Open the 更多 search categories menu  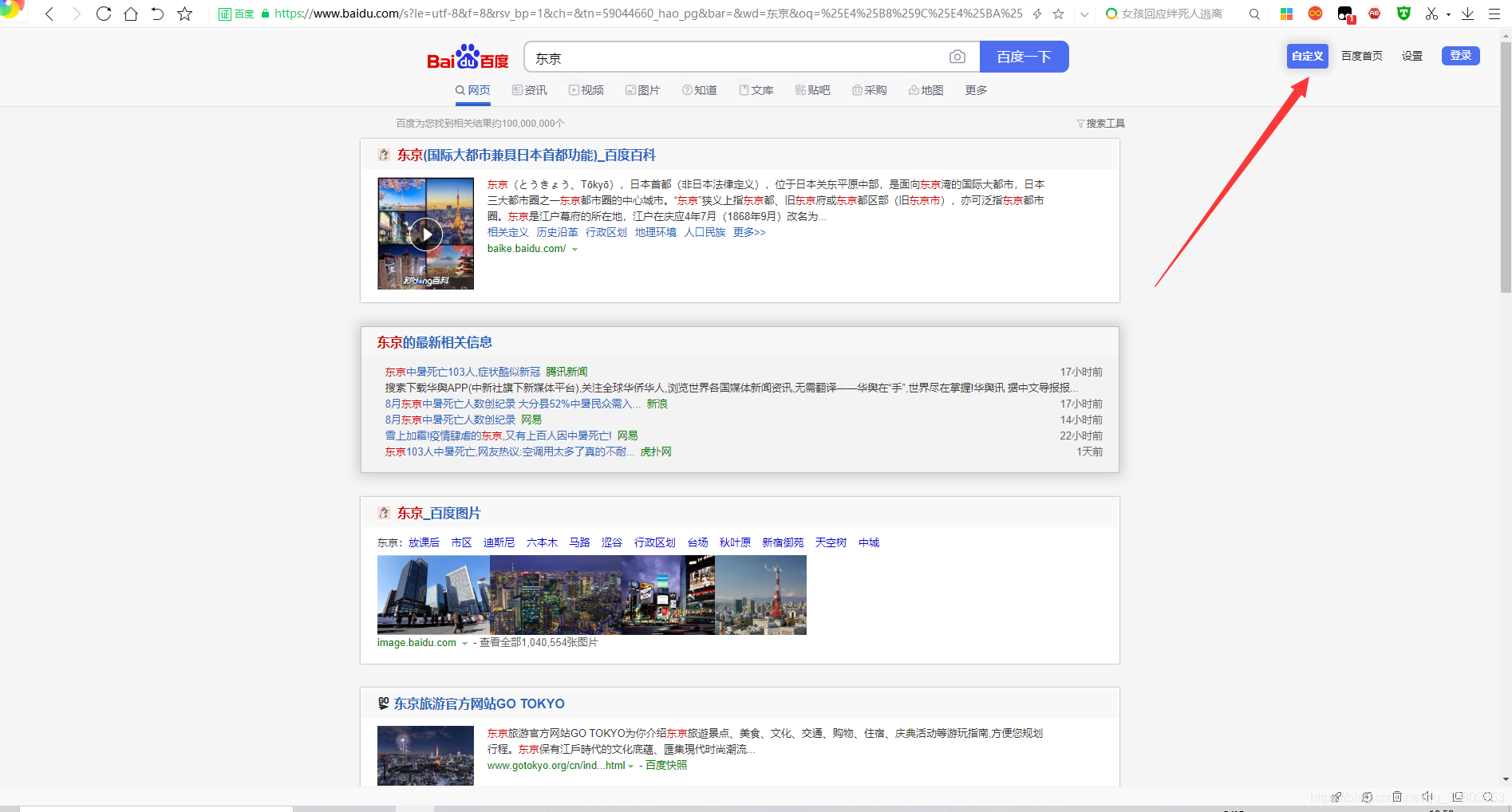(975, 90)
